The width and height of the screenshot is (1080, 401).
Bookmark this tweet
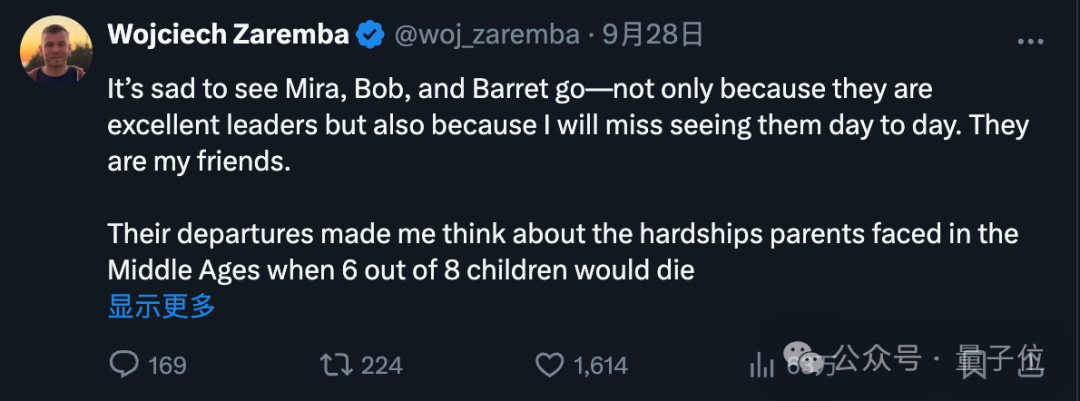[x=972, y=365]
